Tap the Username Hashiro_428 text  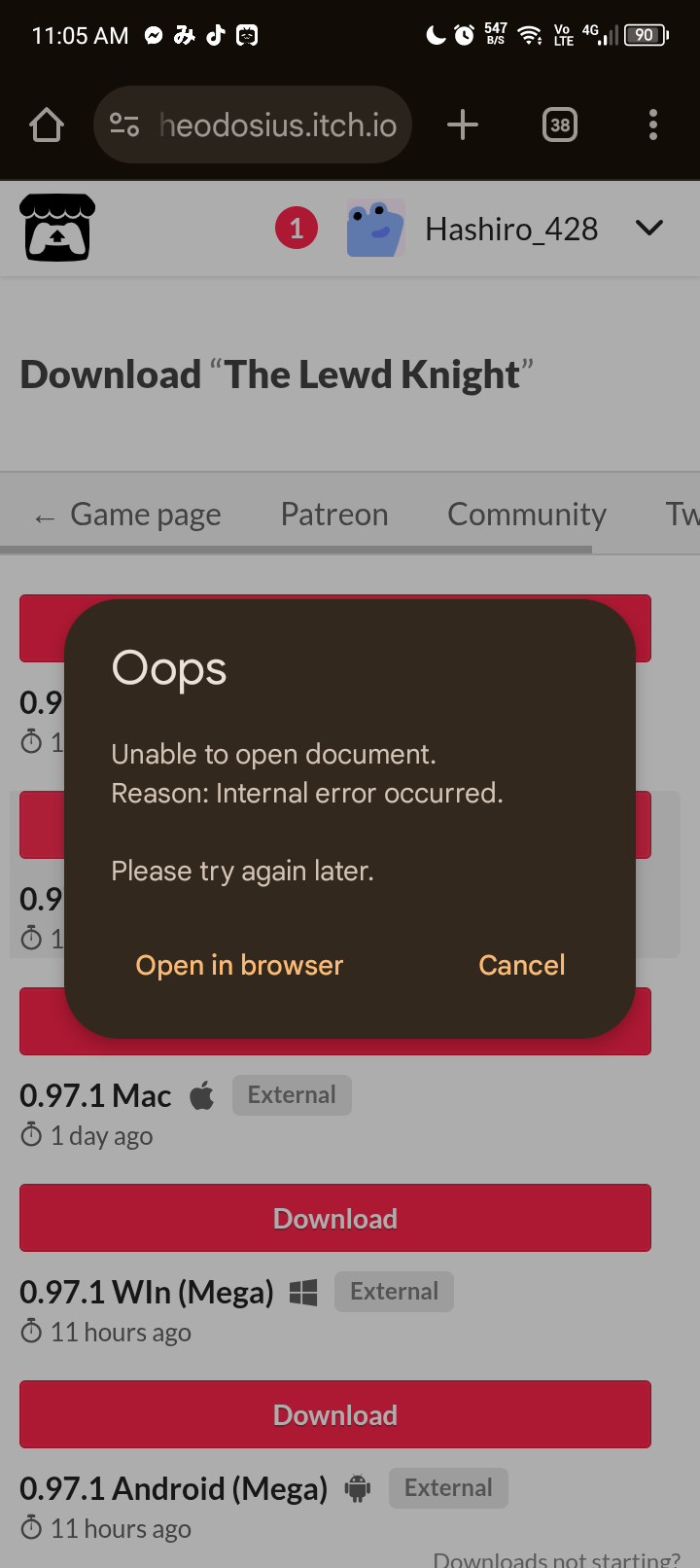click(511, 229)
